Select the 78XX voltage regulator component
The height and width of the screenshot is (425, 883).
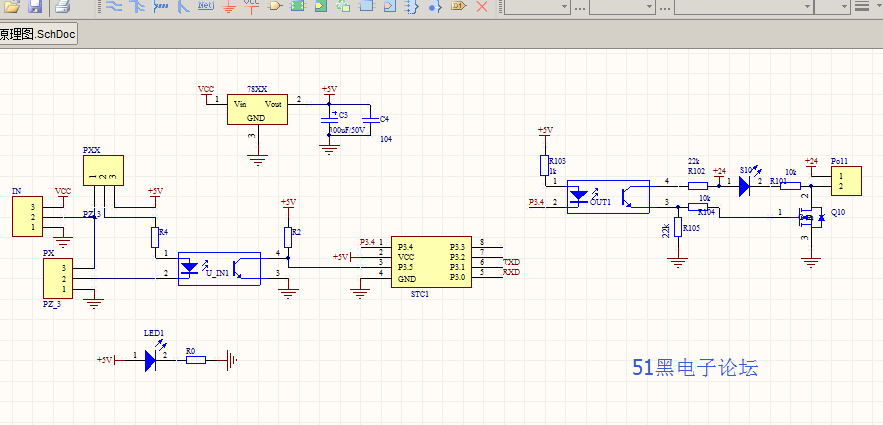point(257,109)
